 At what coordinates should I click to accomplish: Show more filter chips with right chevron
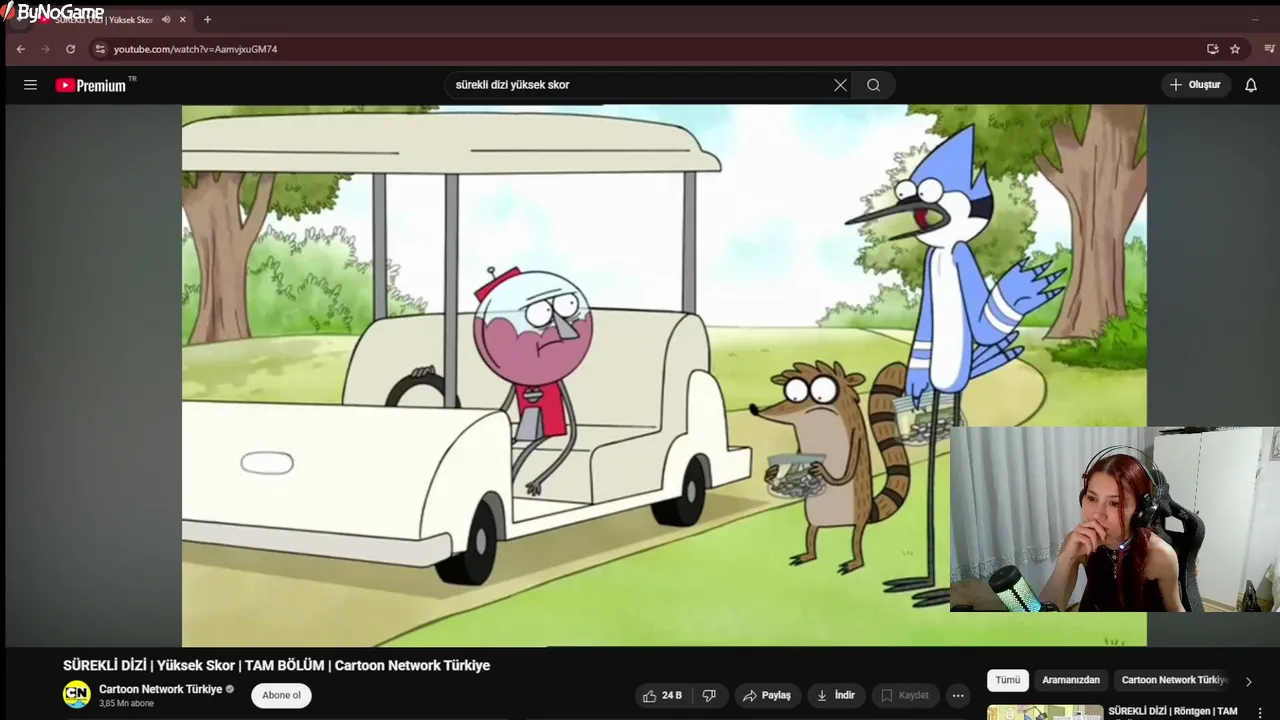pyautogui.click(x=1248, y=681)
